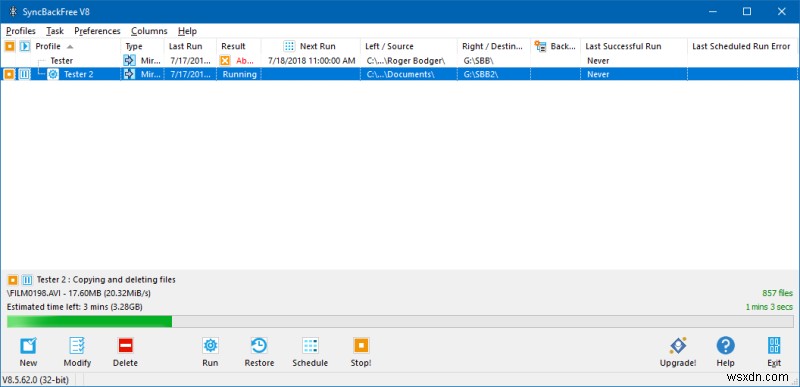Pause Tester 2 using row's pause icon
The image size is (800, 387).
(x=24, y=74)
